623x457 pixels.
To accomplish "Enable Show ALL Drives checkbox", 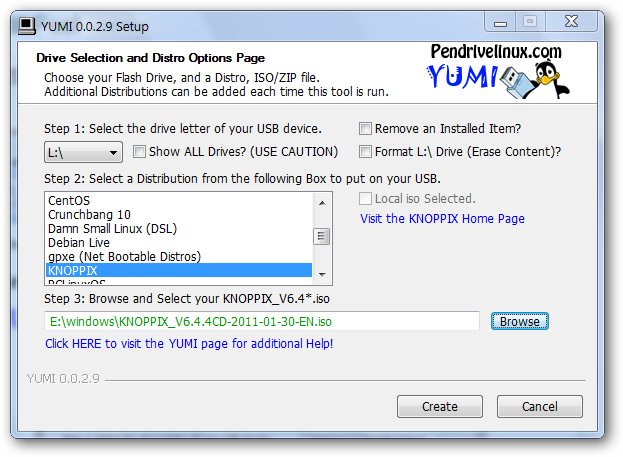I will [139, 151].
